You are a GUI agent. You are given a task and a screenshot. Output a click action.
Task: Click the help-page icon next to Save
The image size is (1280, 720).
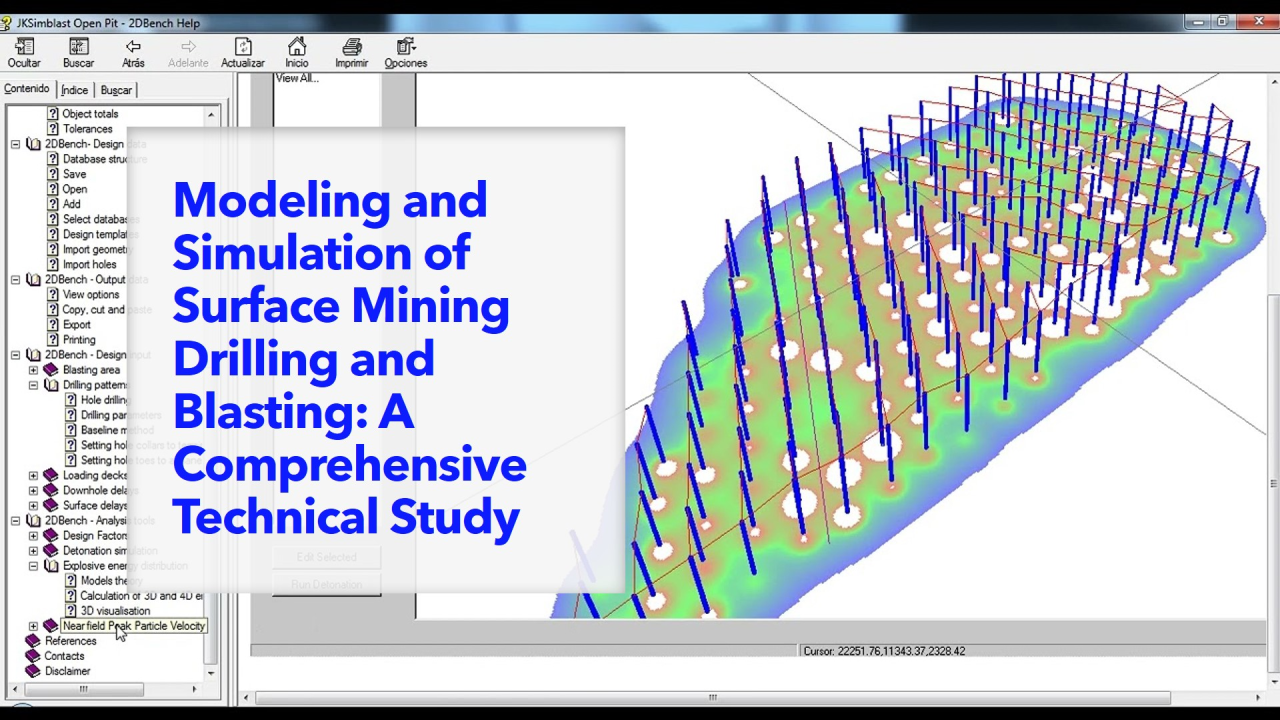[53, 174]
